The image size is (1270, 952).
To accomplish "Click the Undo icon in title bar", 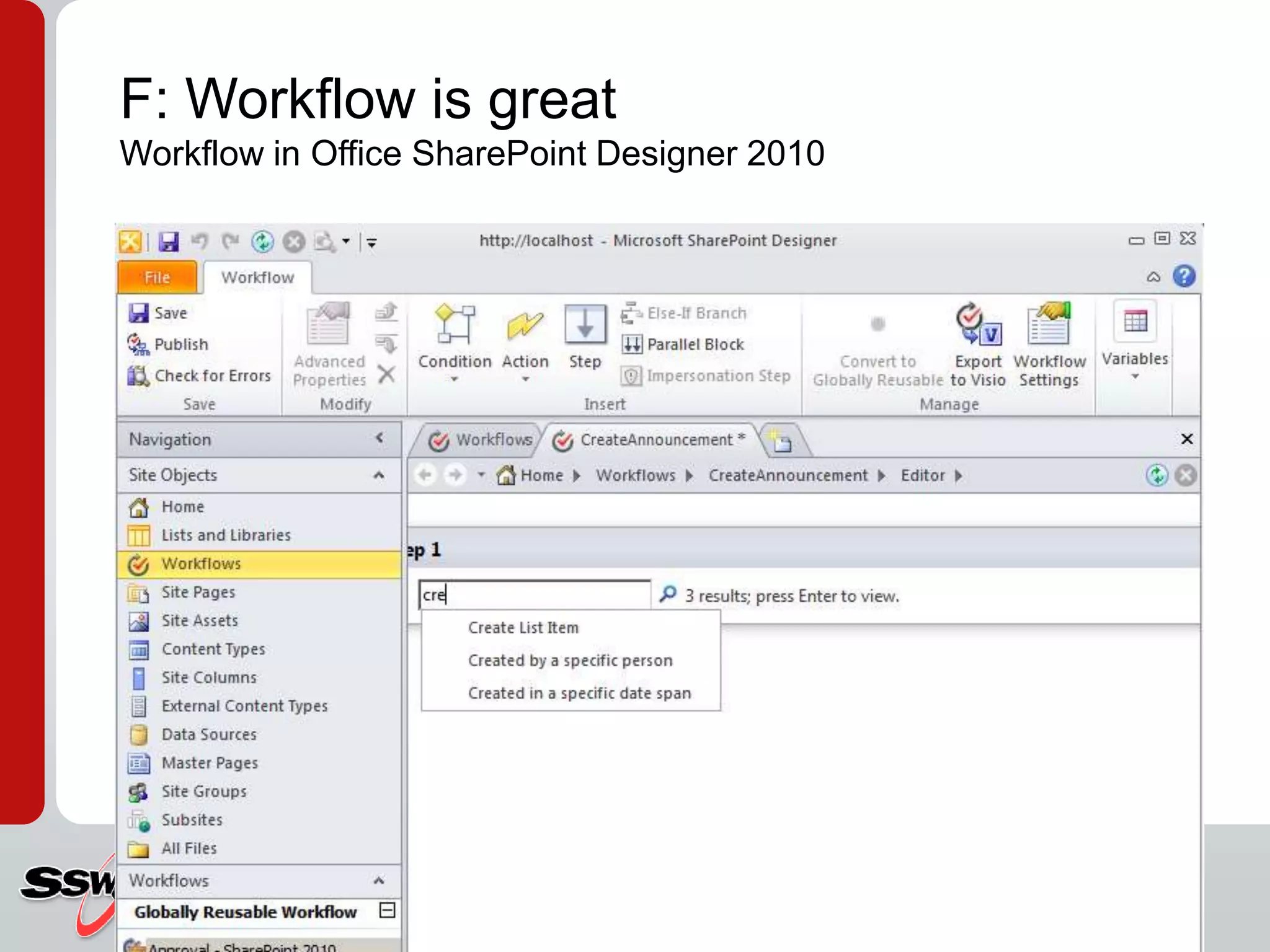I will (x=200, y=241).
